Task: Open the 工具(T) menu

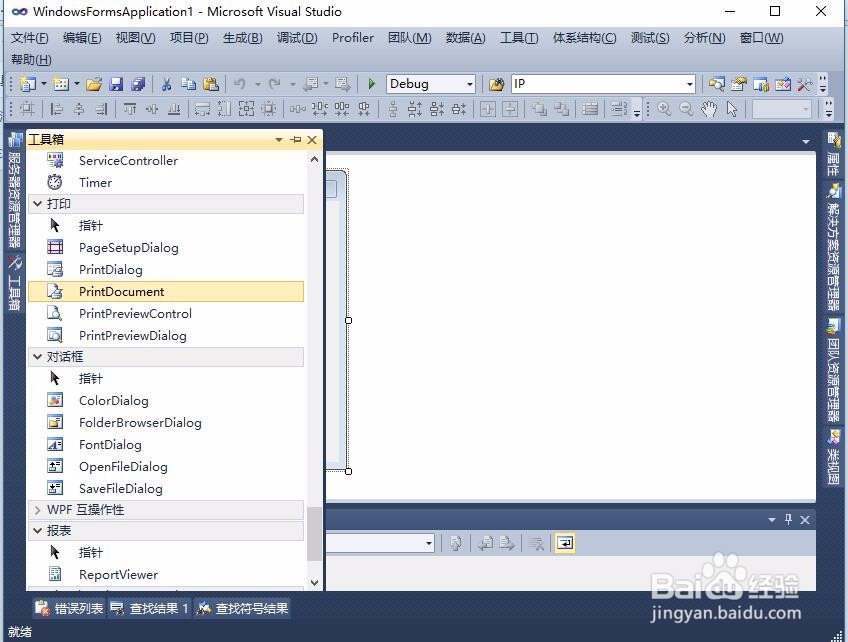Action: [x=519, y=38]
